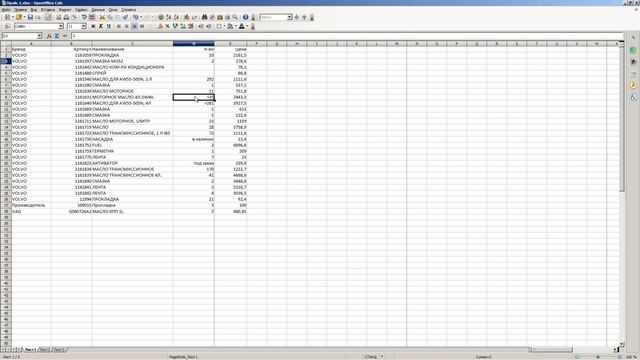Open the Open-file recent documents arrow
Image resolution: width=640 pixels, height=360 pixels.
[x=24, y=17]
